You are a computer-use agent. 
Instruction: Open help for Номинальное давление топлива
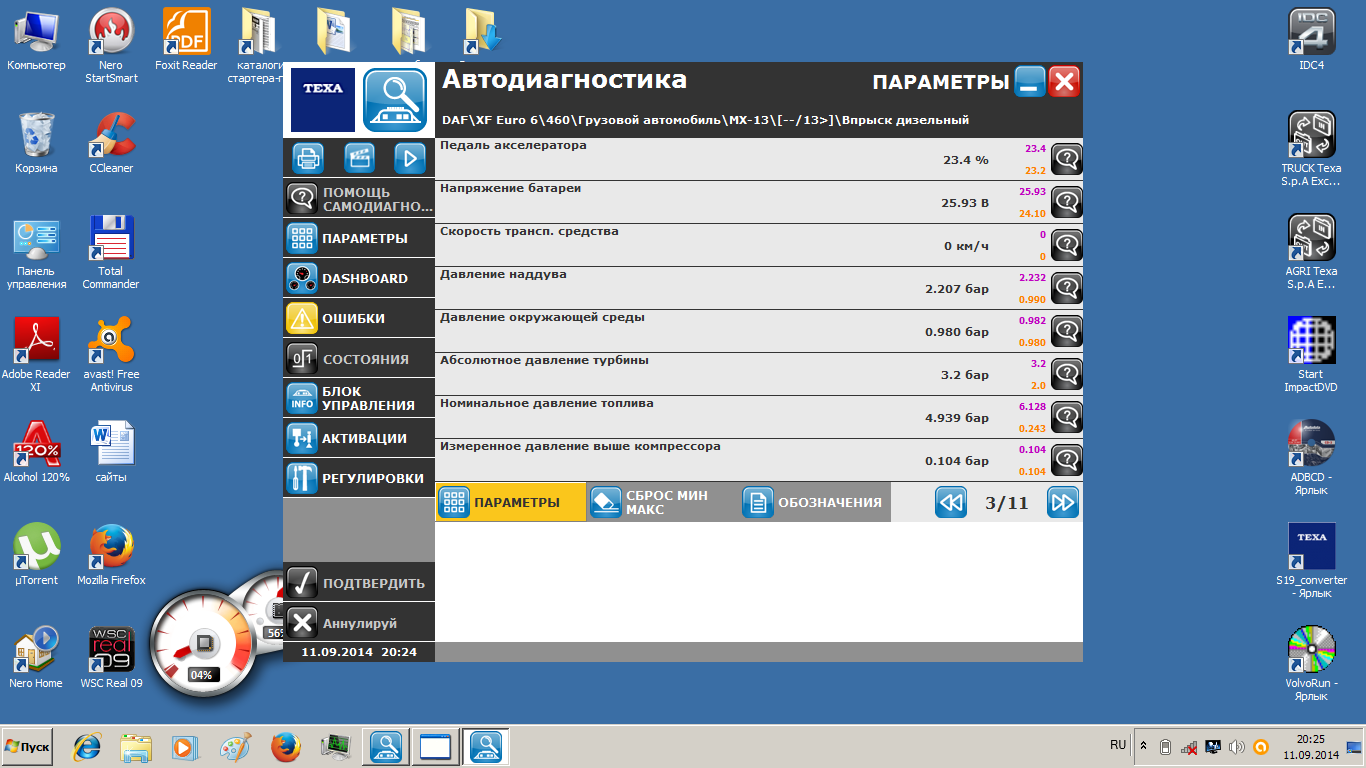1067,417
